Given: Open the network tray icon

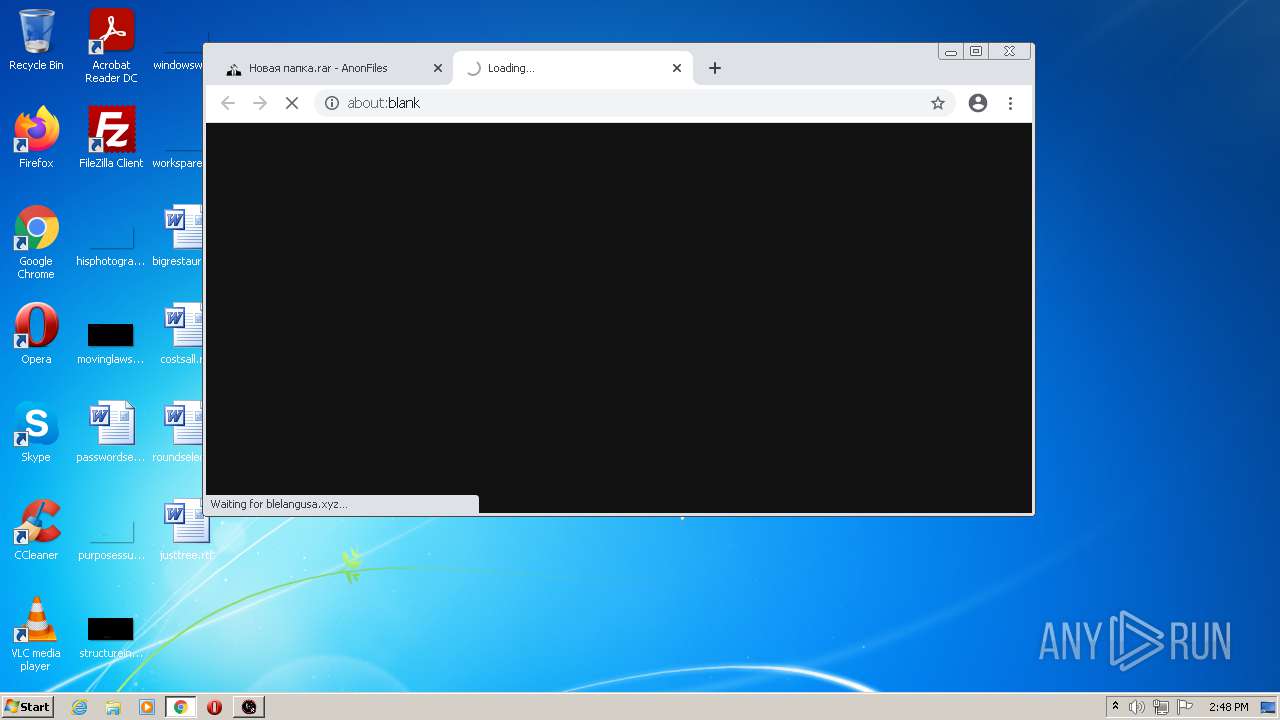Looking at the screenshot, I should [1161, 707].
